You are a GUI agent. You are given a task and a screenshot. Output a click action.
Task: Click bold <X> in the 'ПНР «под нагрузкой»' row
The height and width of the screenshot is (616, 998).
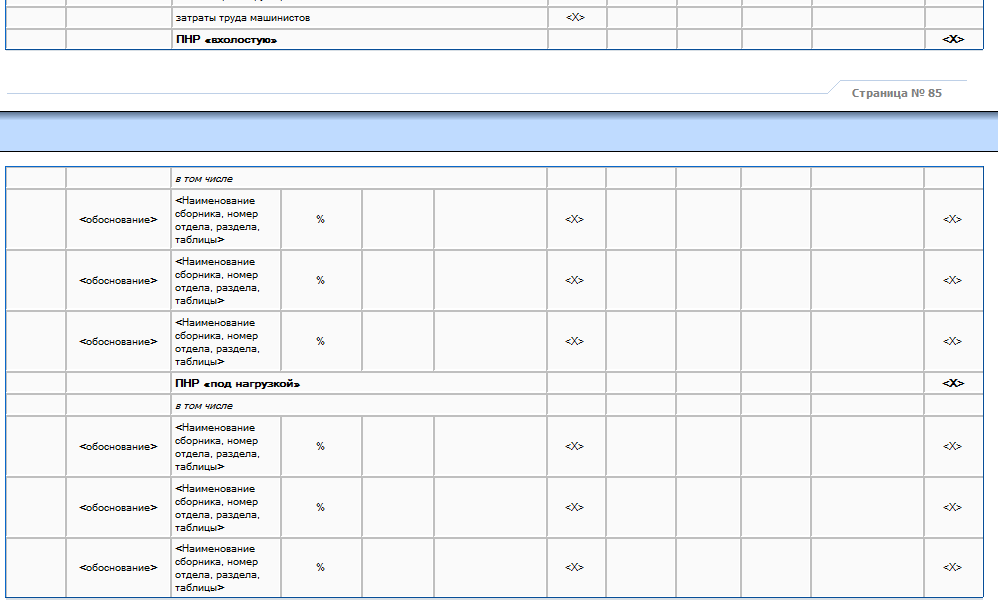pyautogui.click(x=953, y=383)
